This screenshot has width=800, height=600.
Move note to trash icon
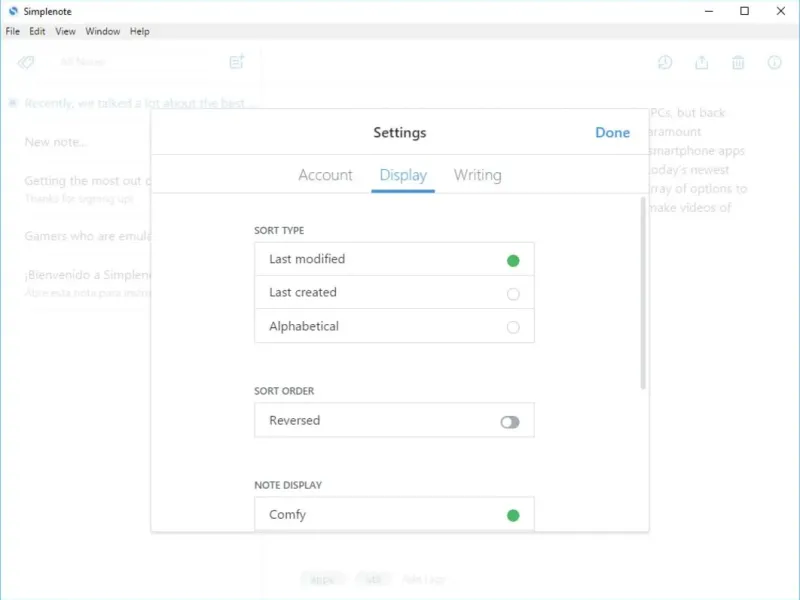pyautogui.click(x=738, y=62)
